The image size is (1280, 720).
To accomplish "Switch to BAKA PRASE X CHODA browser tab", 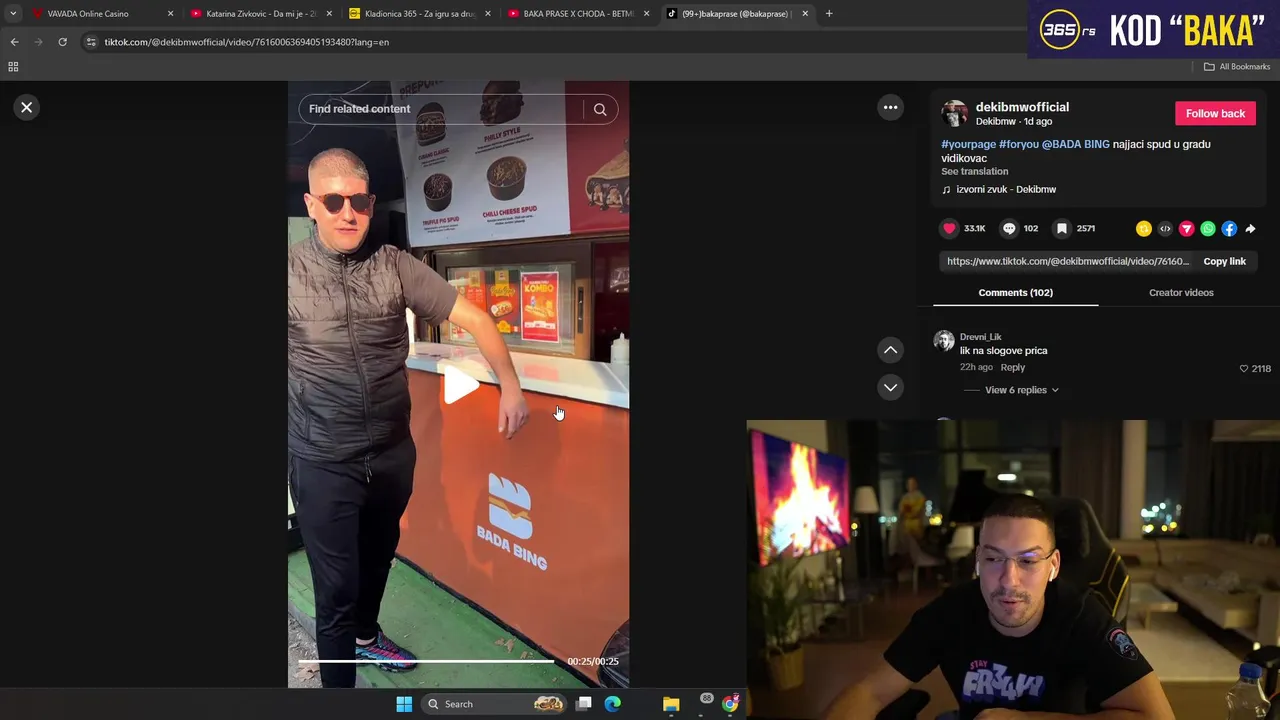I will click(578, 14).
